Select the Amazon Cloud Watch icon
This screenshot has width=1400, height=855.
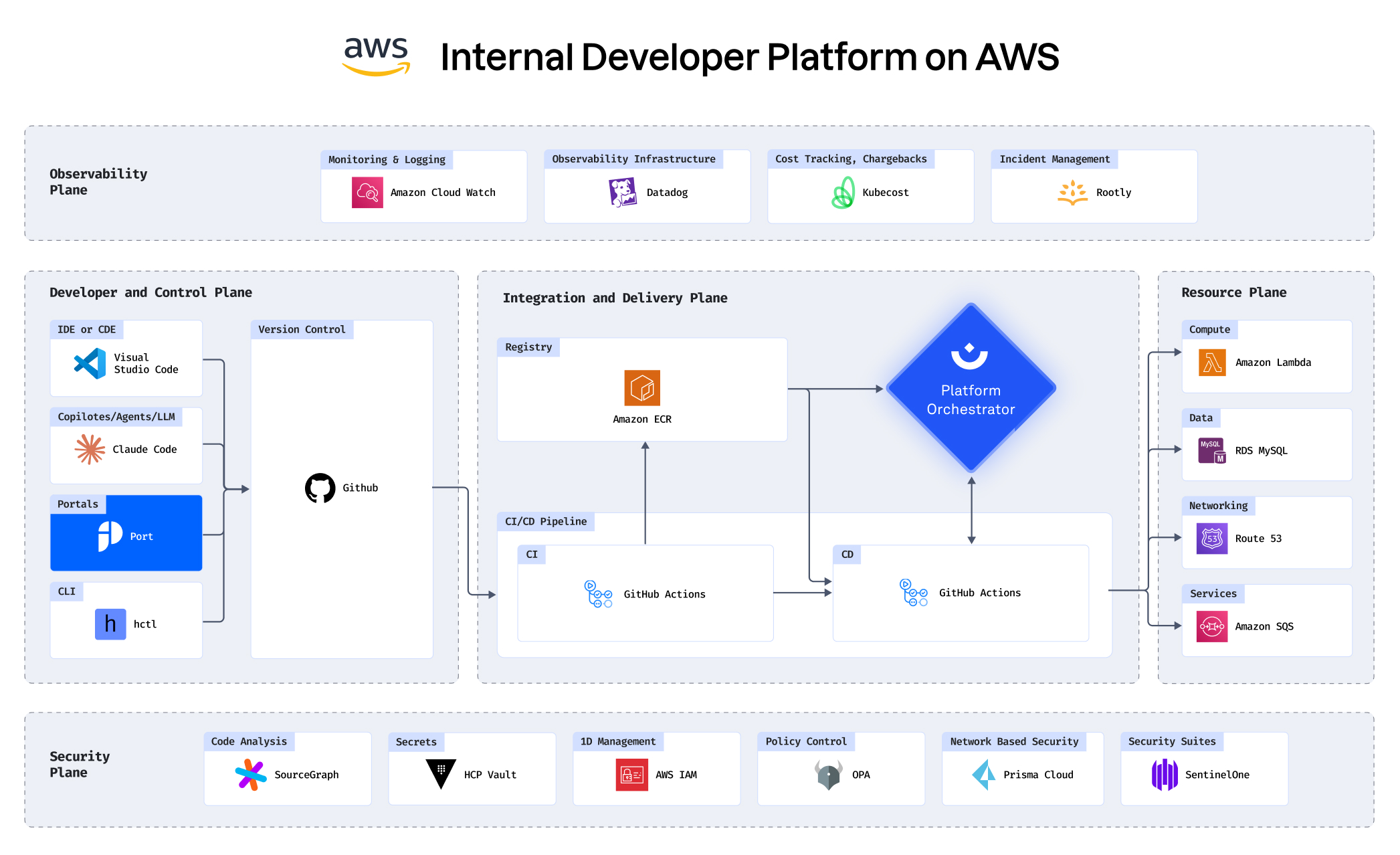click(367, 193)
